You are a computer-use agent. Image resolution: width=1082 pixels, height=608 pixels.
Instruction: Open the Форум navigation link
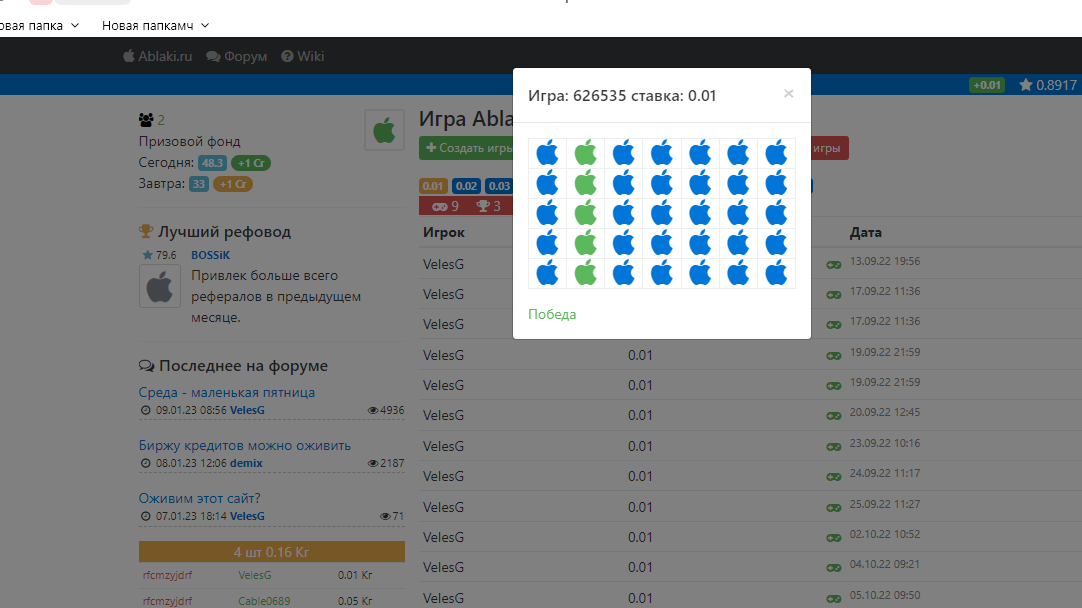(237, 56)
